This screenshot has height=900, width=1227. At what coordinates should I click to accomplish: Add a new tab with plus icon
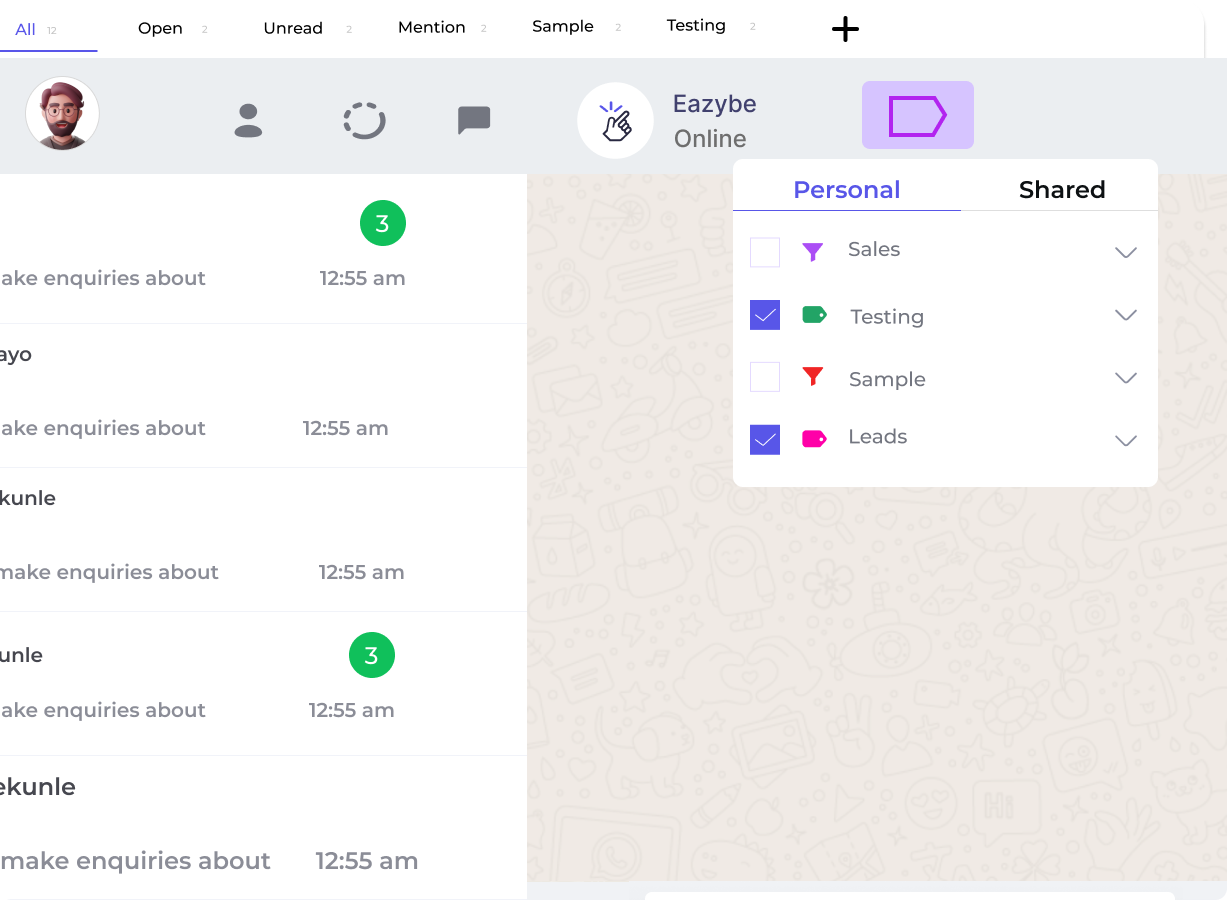[x=845, y=29]
